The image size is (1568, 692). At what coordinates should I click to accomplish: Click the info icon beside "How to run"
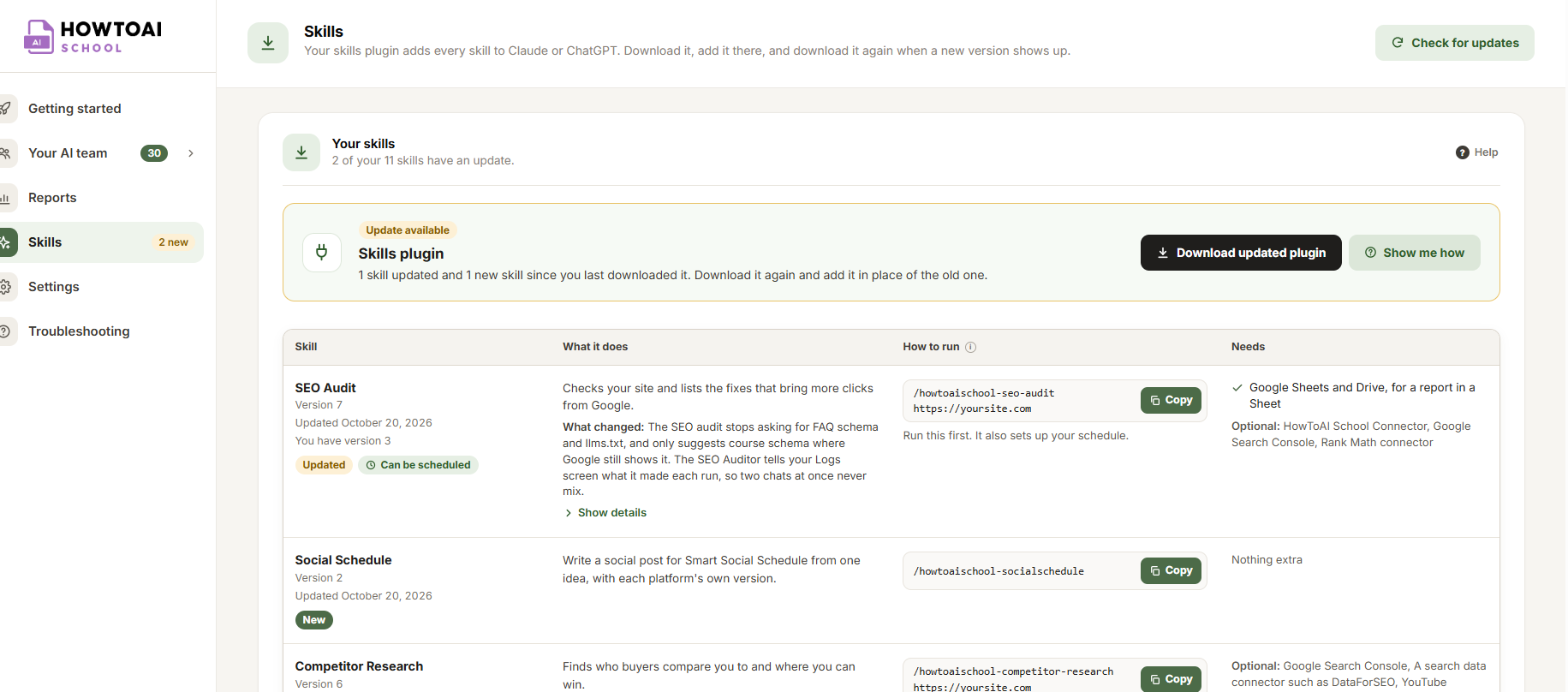point(970,347)
